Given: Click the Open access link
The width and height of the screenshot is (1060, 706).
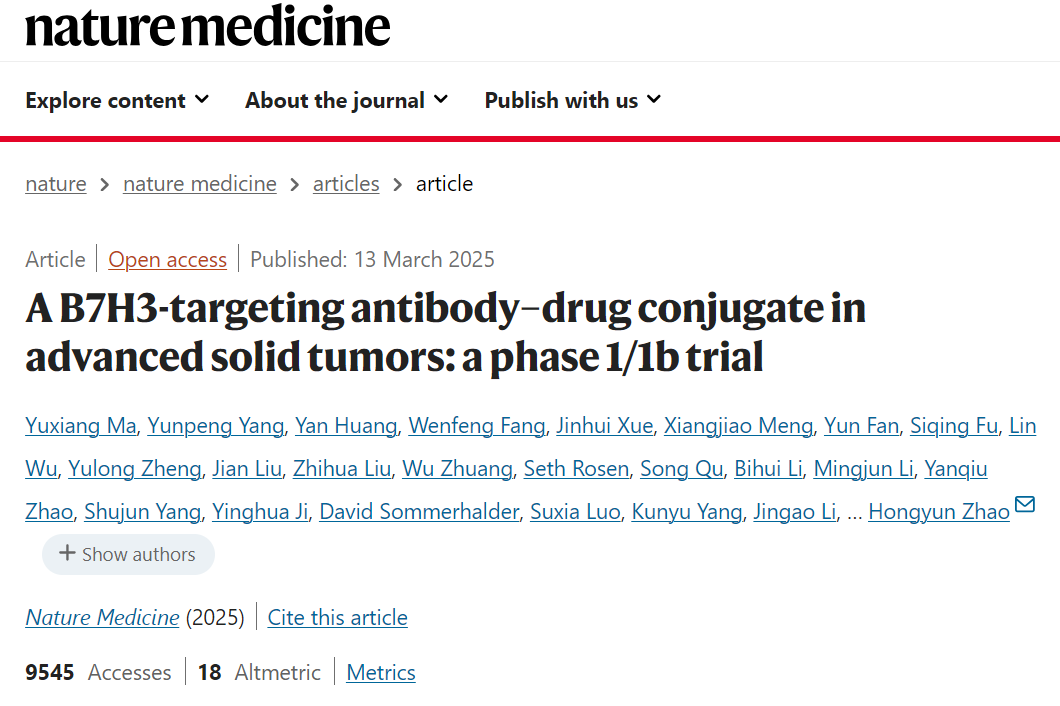Looking at the screenshot, I should pyautogui.click(x=168, y=260).
